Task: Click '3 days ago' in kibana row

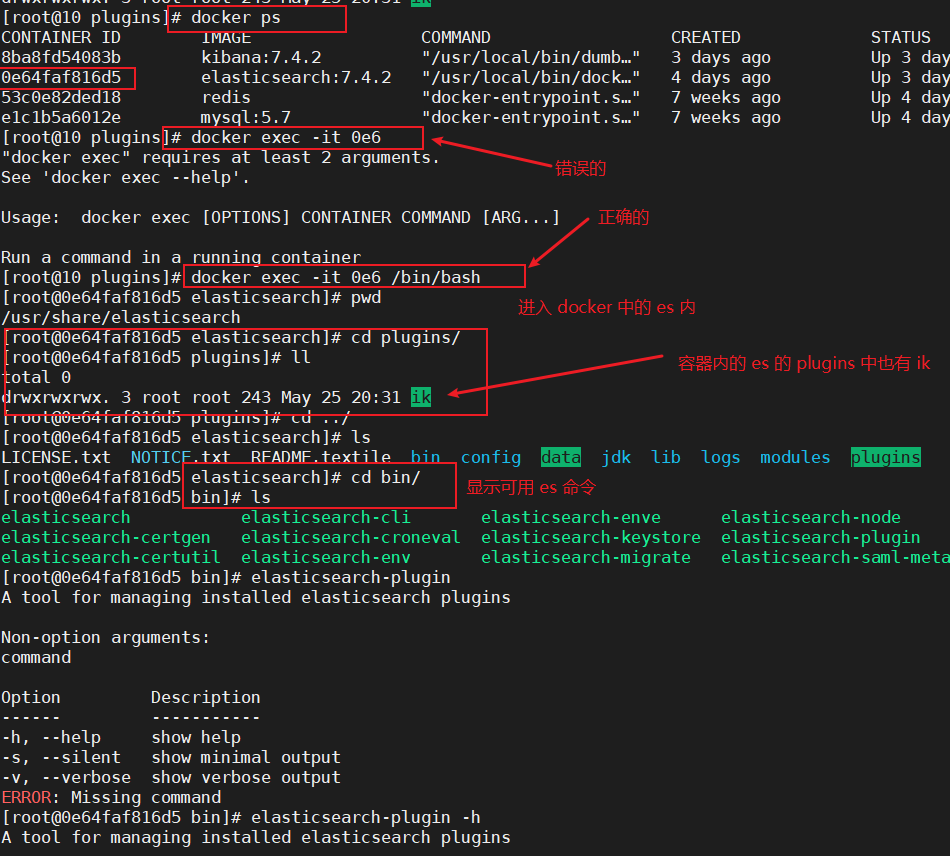Action: point(721,58)
